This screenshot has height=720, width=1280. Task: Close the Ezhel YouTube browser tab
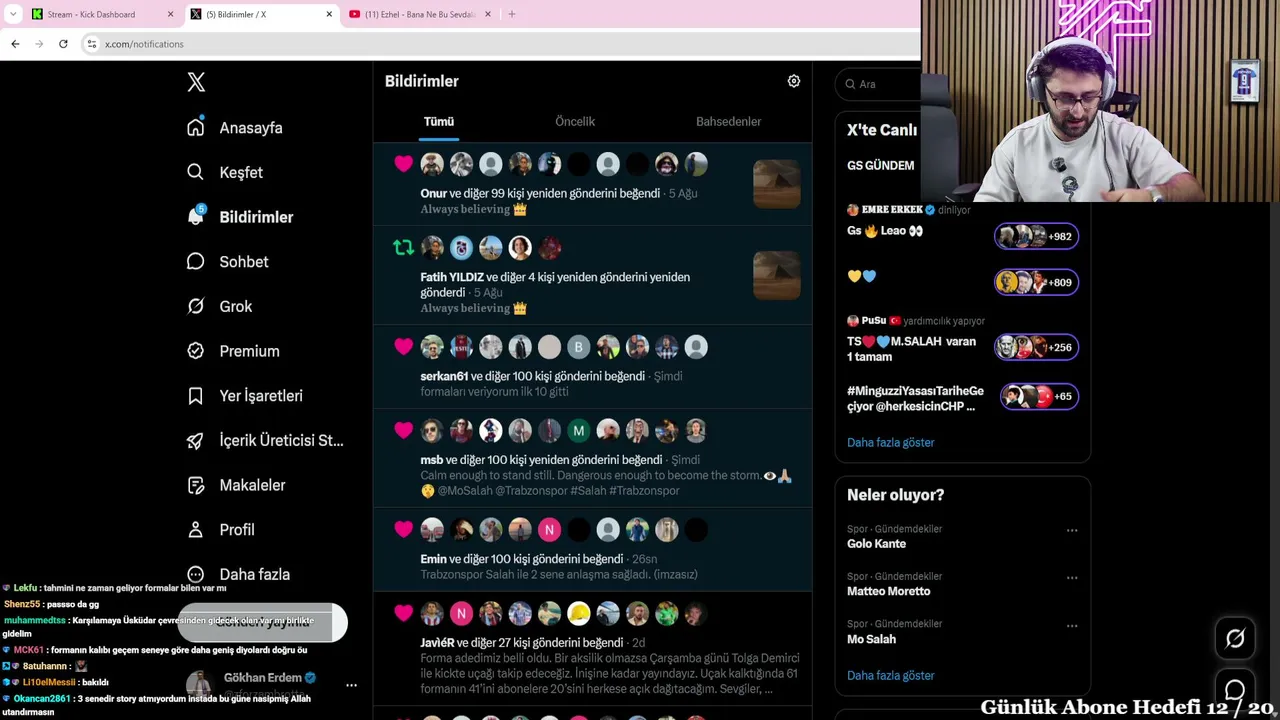click(x=488, y=14)
